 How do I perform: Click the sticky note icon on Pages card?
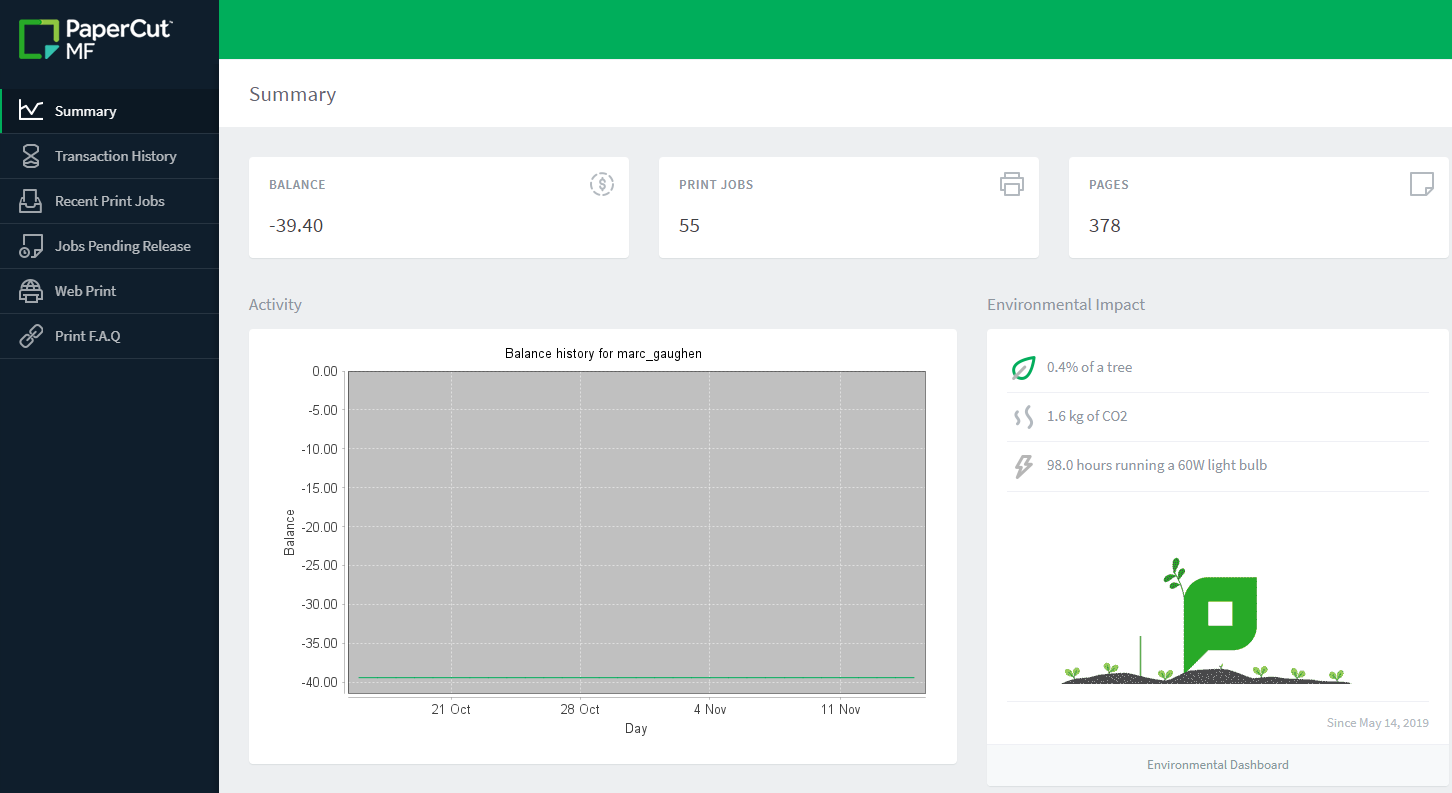(x=1421, y=184)
